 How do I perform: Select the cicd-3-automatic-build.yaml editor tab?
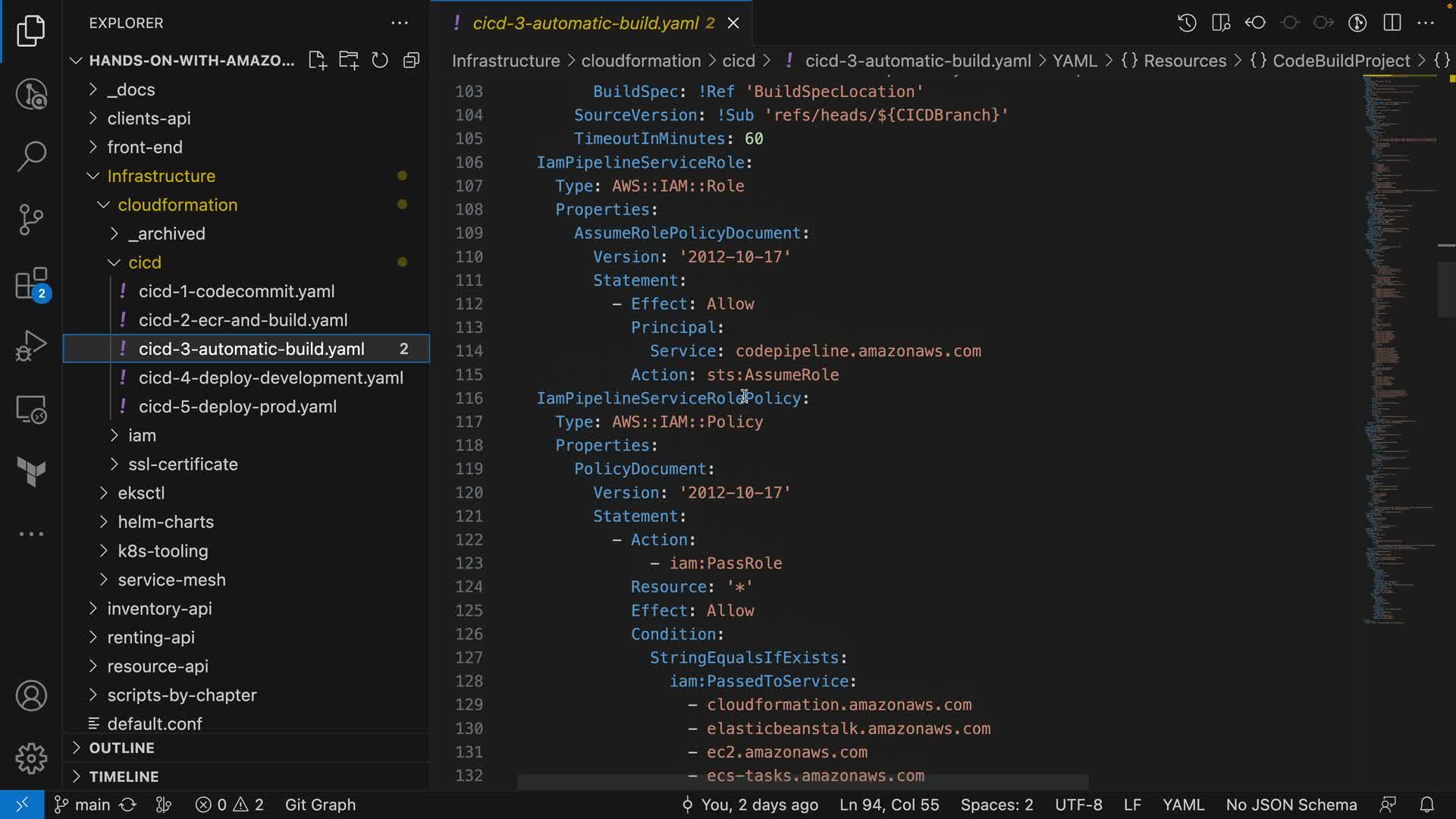click(585, 23)
